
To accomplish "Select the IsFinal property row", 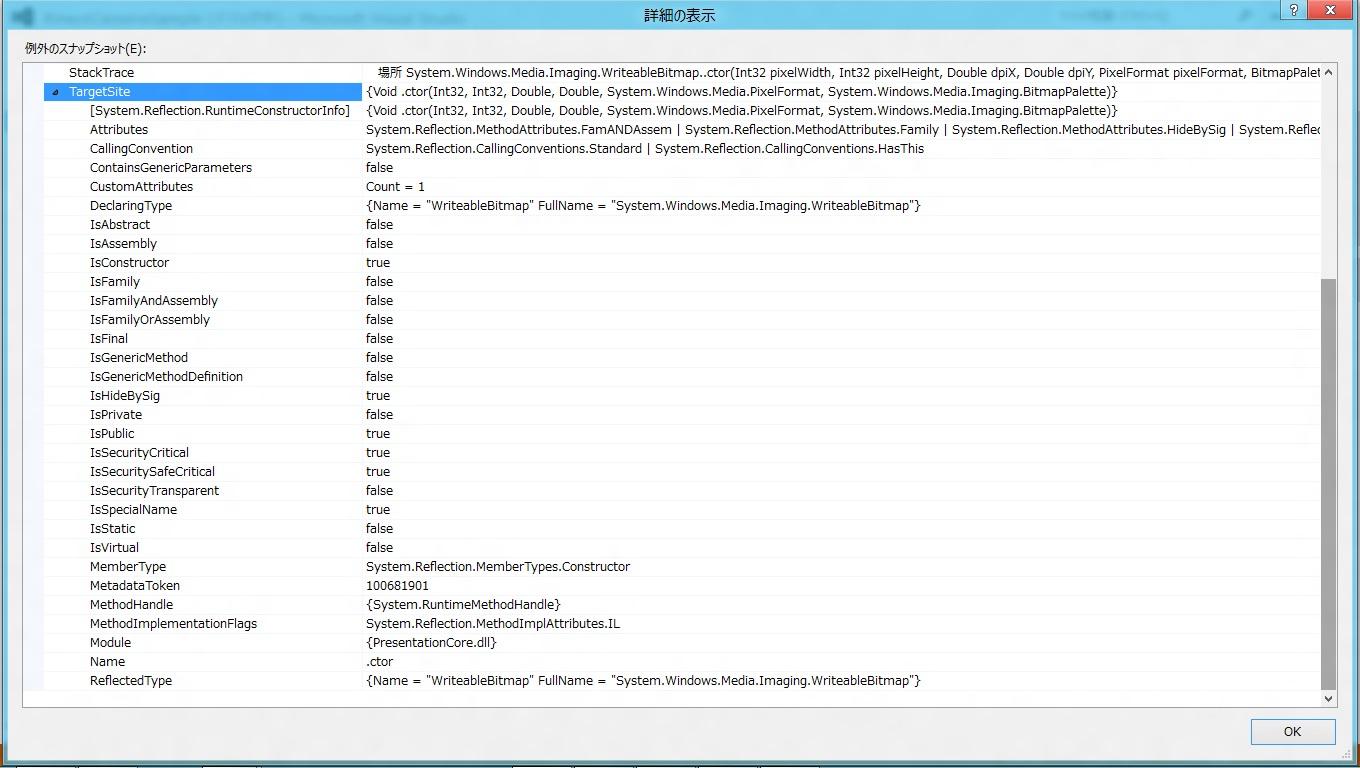I will [x=683, y=339].
